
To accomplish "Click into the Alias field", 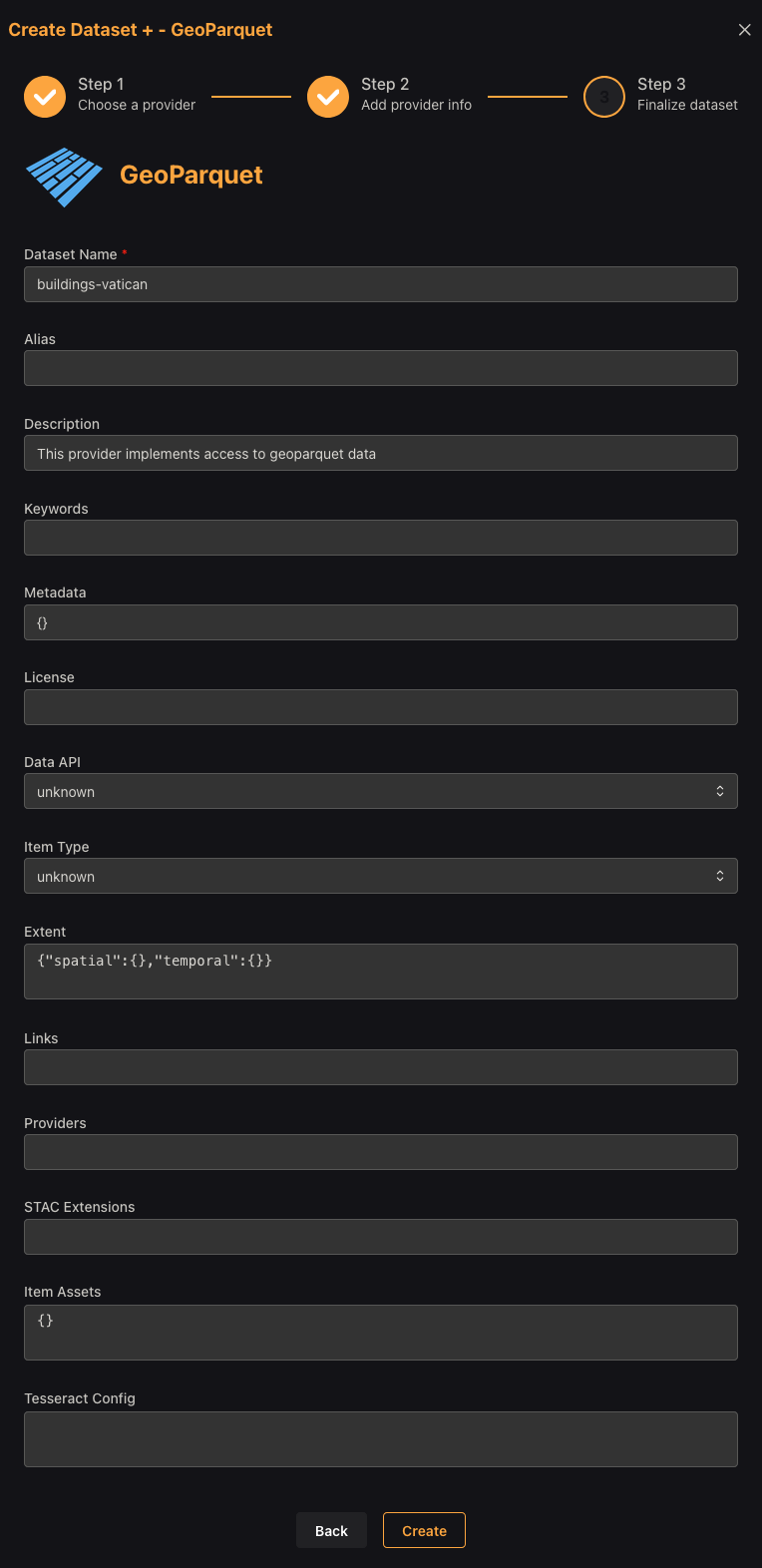I will pos(381,368).
